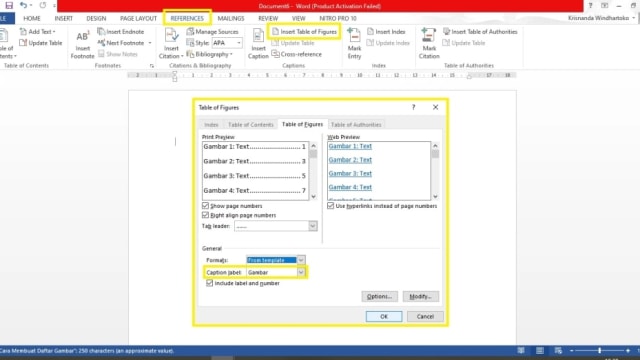Open Word Help question mark icon
This screenshot has height=360, width=640.
coord(590,6)
